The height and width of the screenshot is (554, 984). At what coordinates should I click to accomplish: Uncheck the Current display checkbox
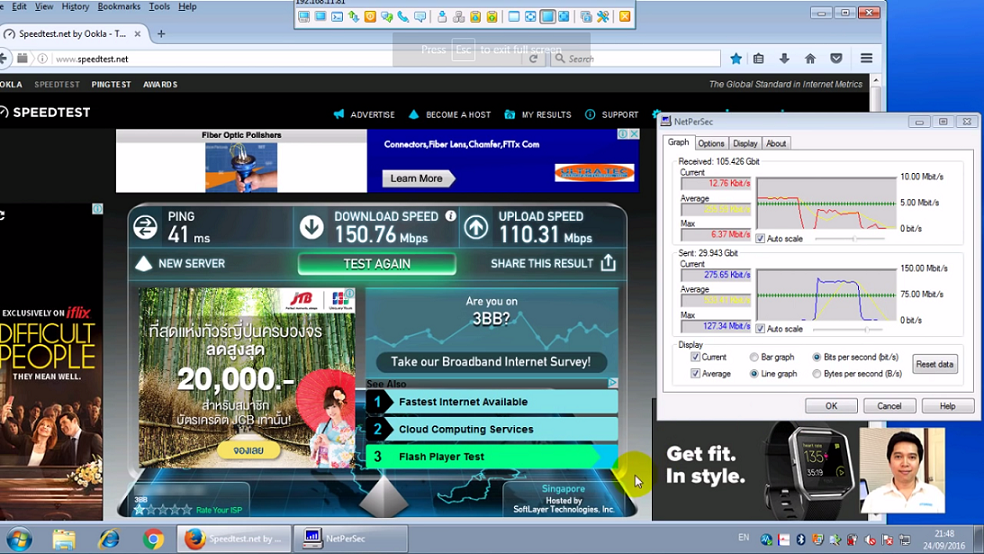click(x=695, y=357)
